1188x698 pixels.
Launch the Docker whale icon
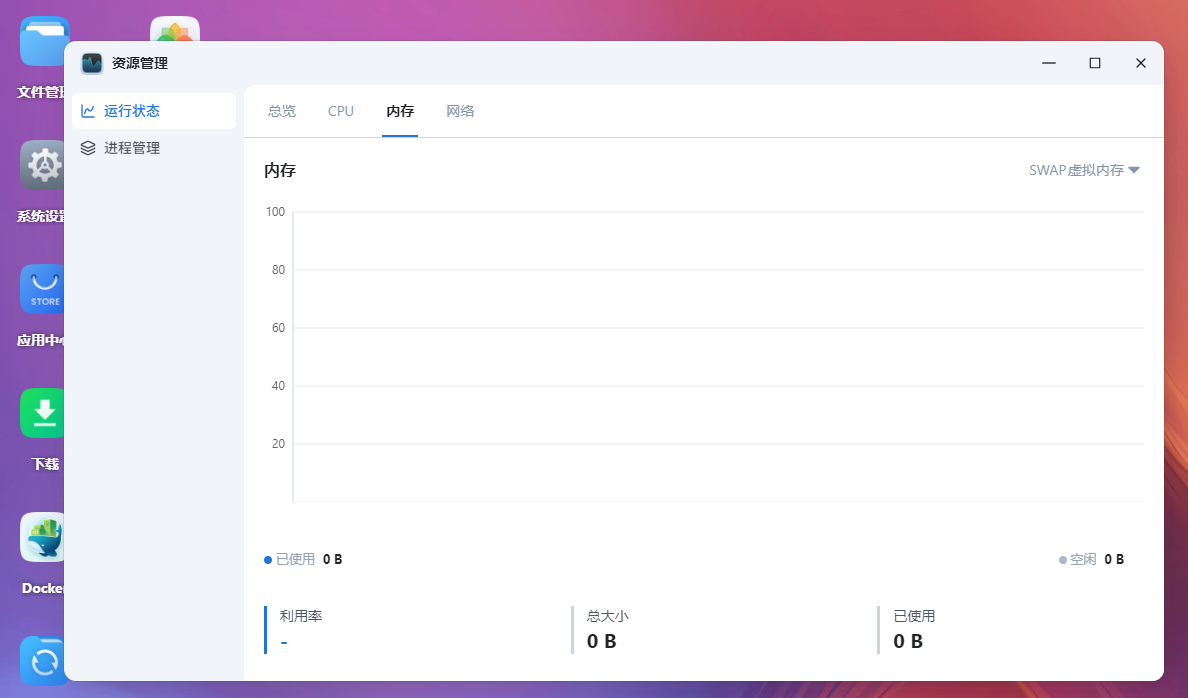43,538
